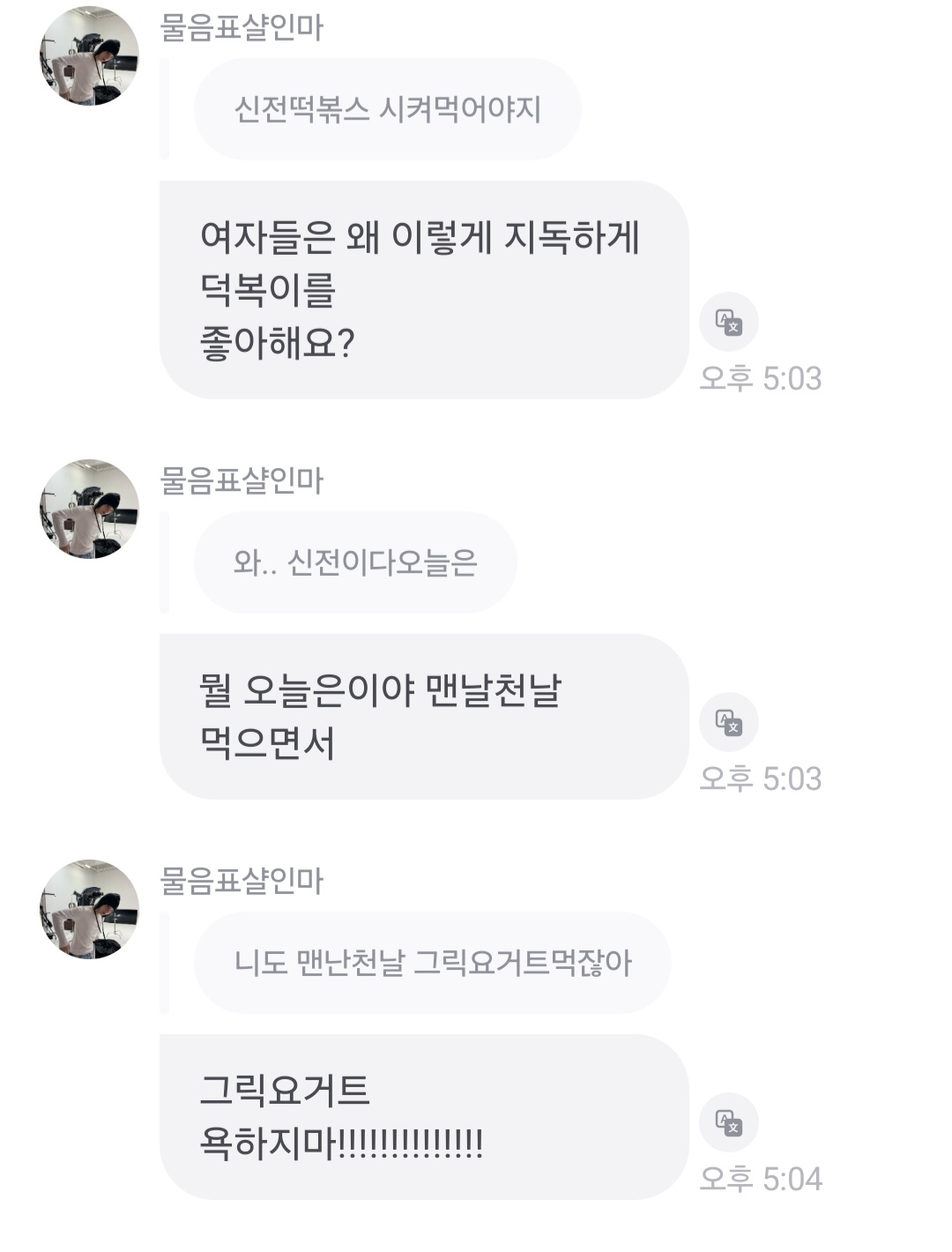Open profile photo beside the 그릭요거트먹잖아 quote
Viewport: 952px width, 1252px height.
tap(89, 909)
